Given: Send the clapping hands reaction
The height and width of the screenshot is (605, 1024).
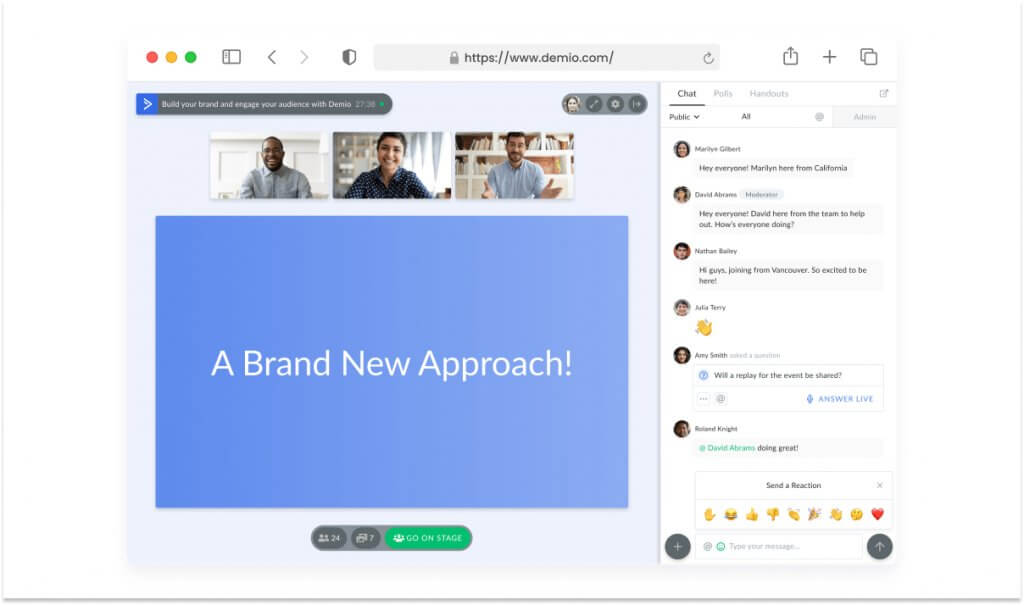Looking at the screenshot, I should click(x=793, y=515).
